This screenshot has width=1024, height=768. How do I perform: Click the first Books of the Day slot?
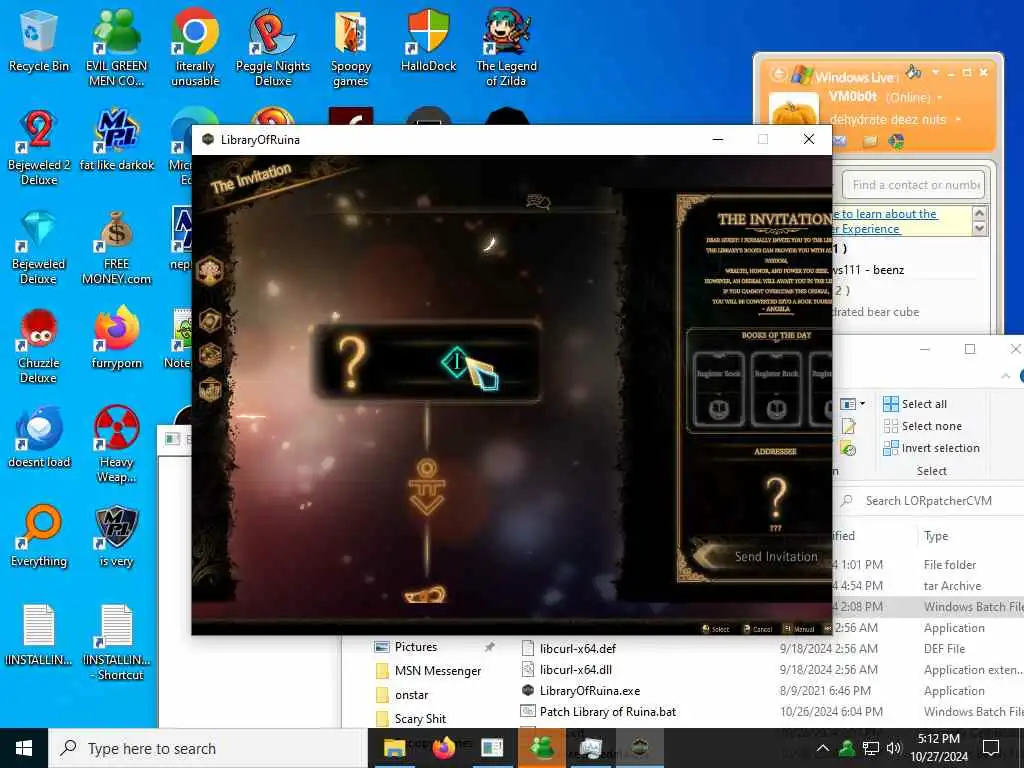[x=718, y=390]
